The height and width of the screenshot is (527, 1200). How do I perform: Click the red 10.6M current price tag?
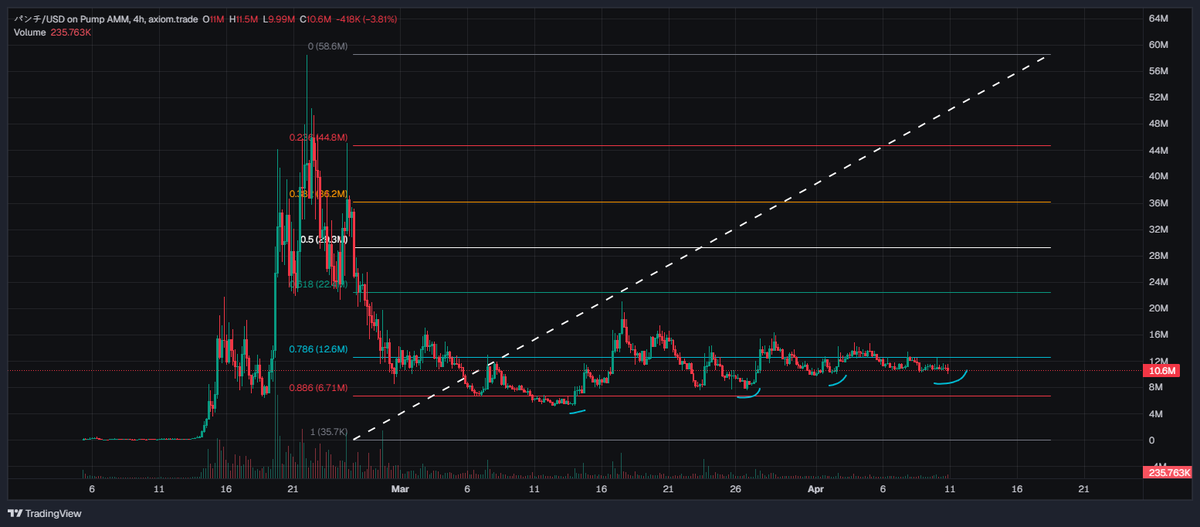1161,371
